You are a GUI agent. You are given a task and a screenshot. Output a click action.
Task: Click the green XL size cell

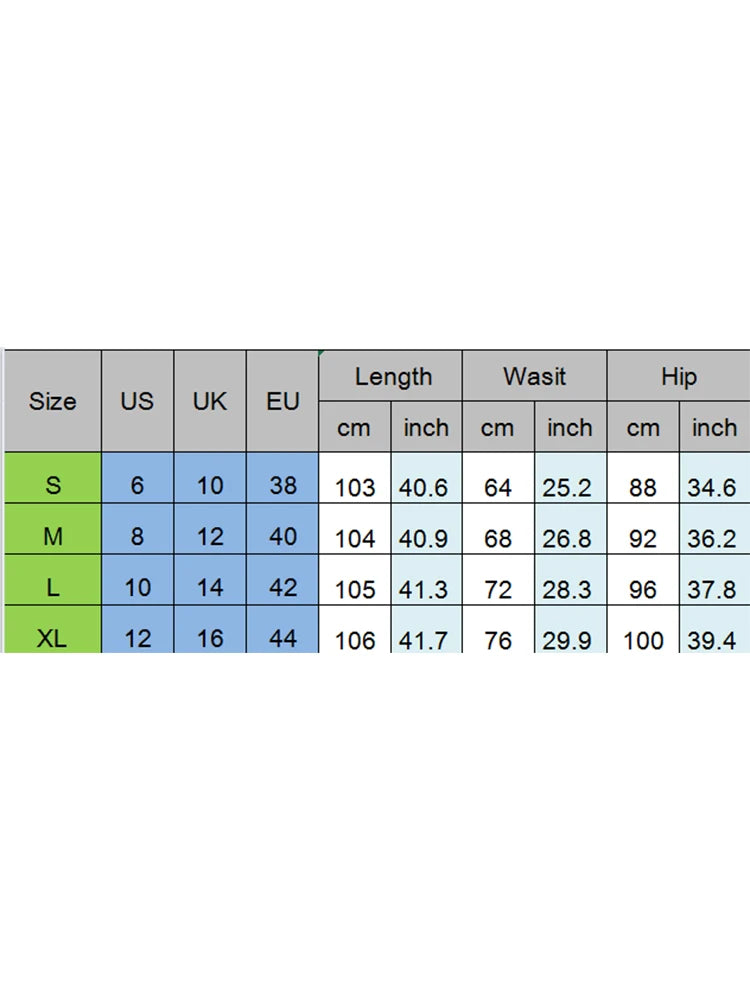(x=52, y=636)
